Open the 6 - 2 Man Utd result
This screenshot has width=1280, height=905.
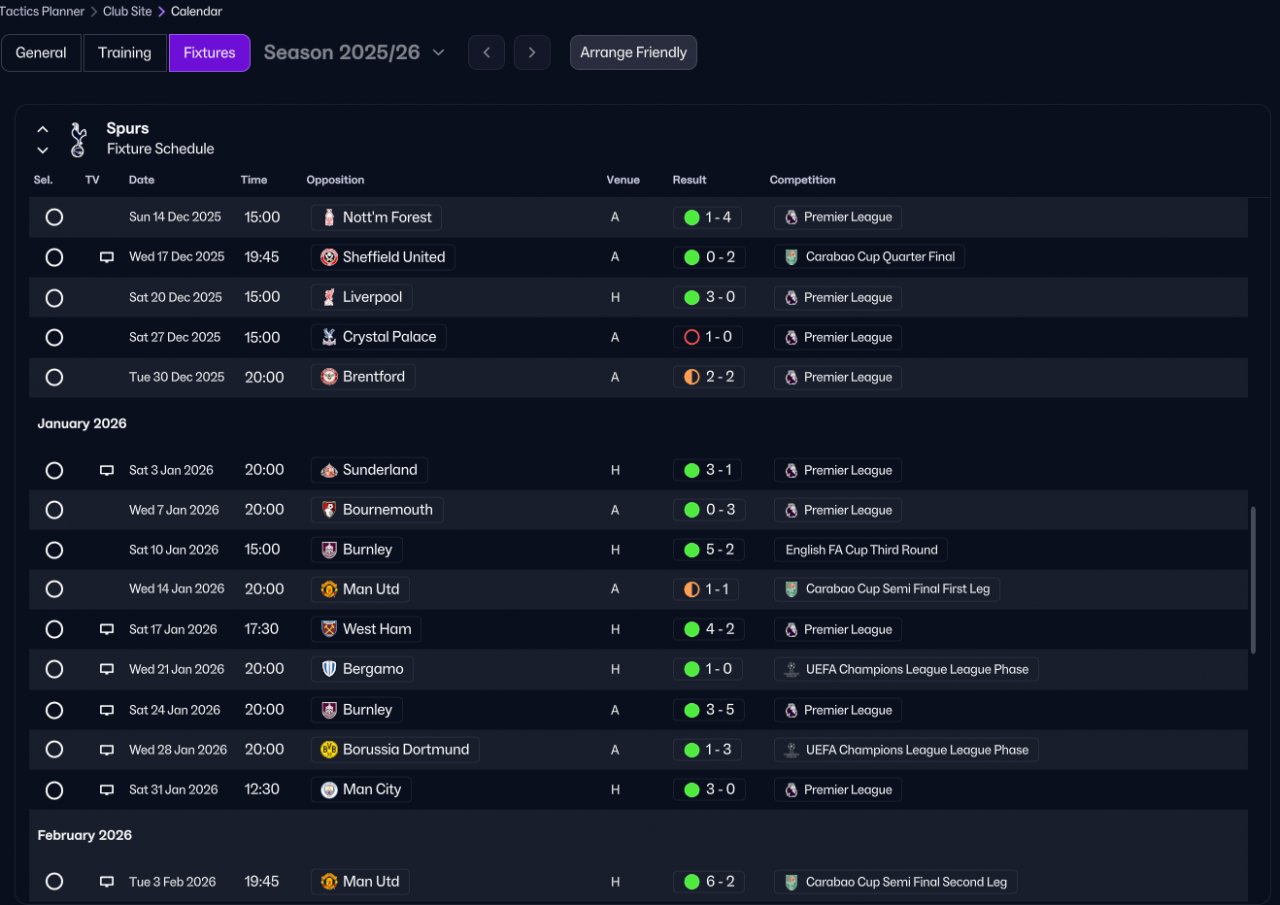click(708, 882)
